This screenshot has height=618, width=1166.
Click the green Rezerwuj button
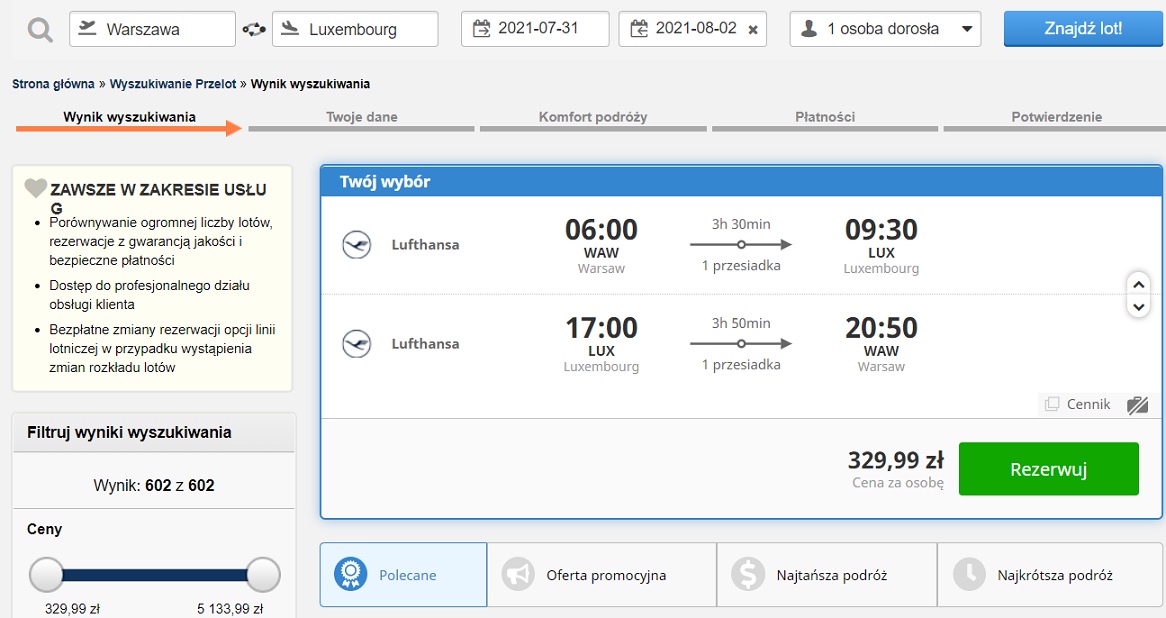1049,469
